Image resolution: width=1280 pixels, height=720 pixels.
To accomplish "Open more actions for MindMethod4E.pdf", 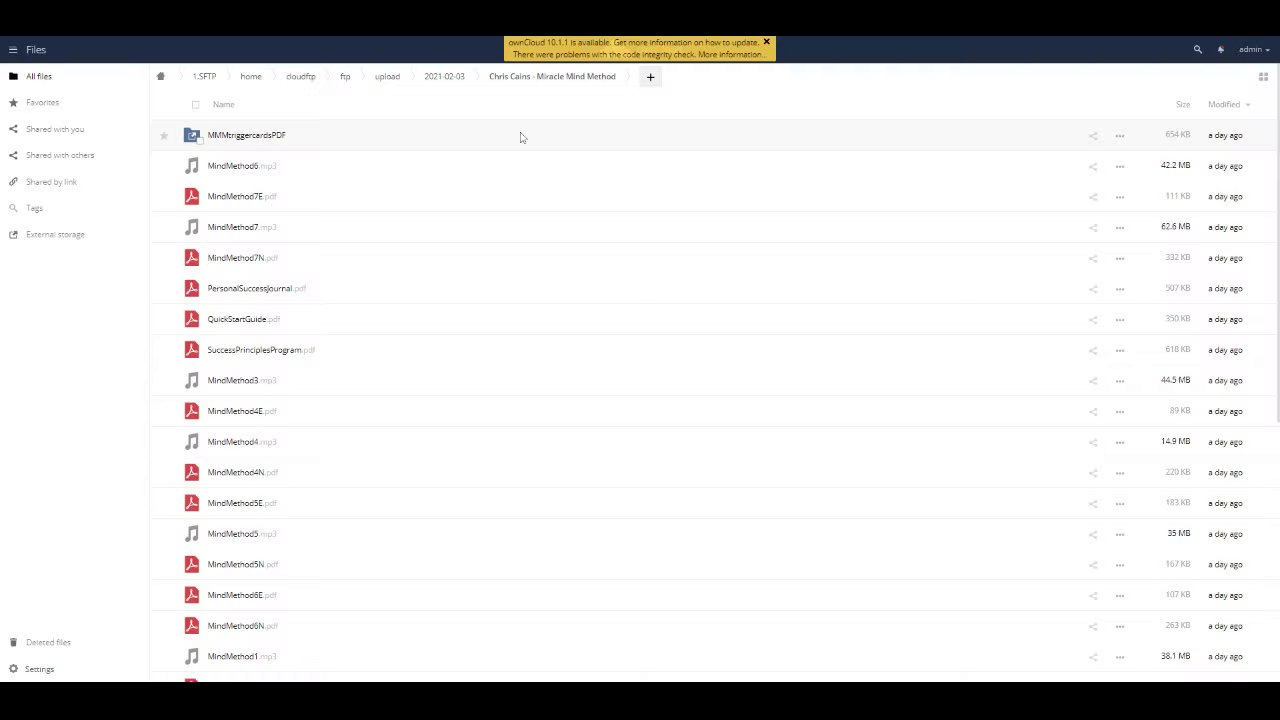I will pyautogui.click(x=1120, y=411).
